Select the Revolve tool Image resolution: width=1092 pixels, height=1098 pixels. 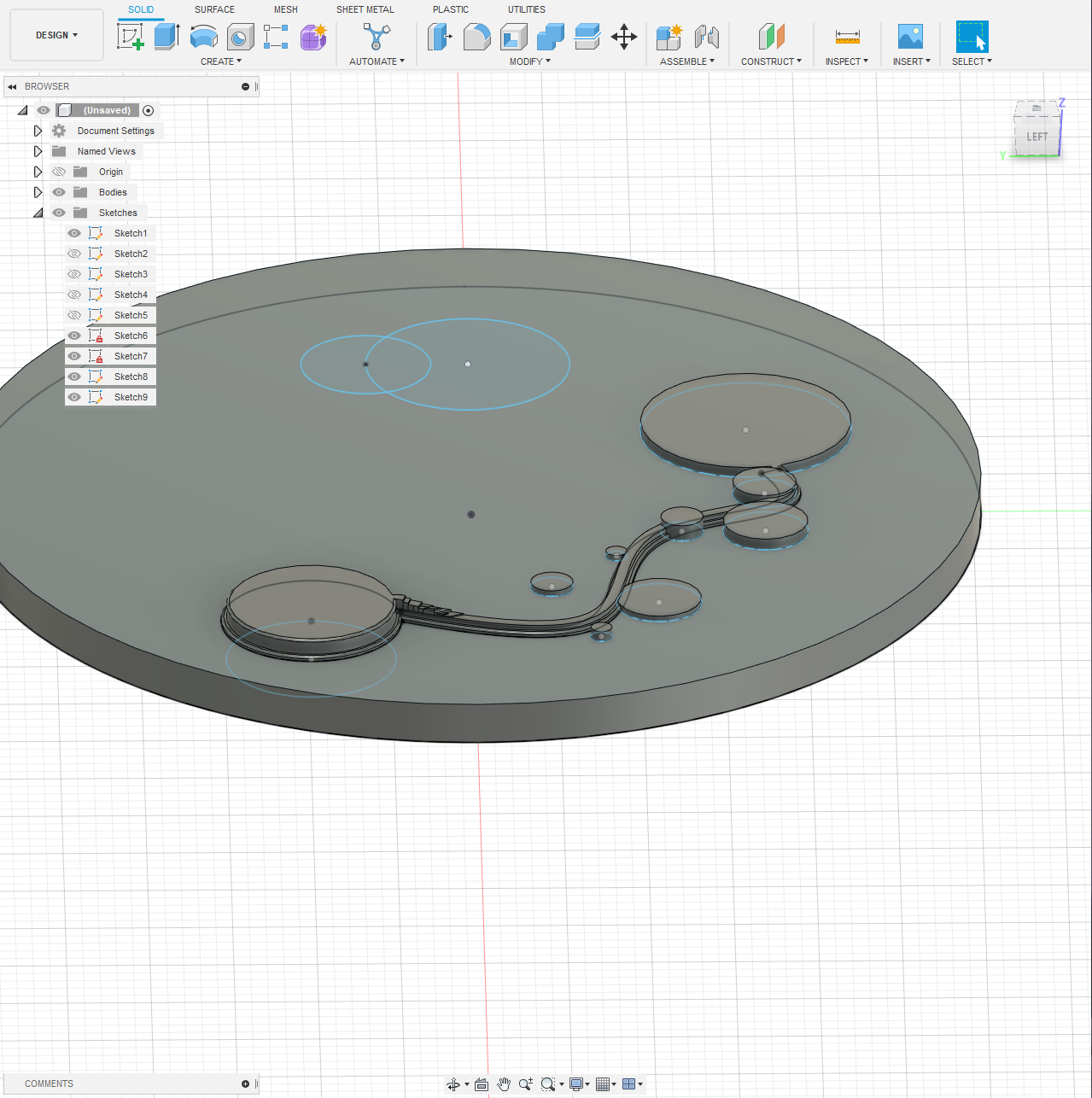tap(204, 37)
